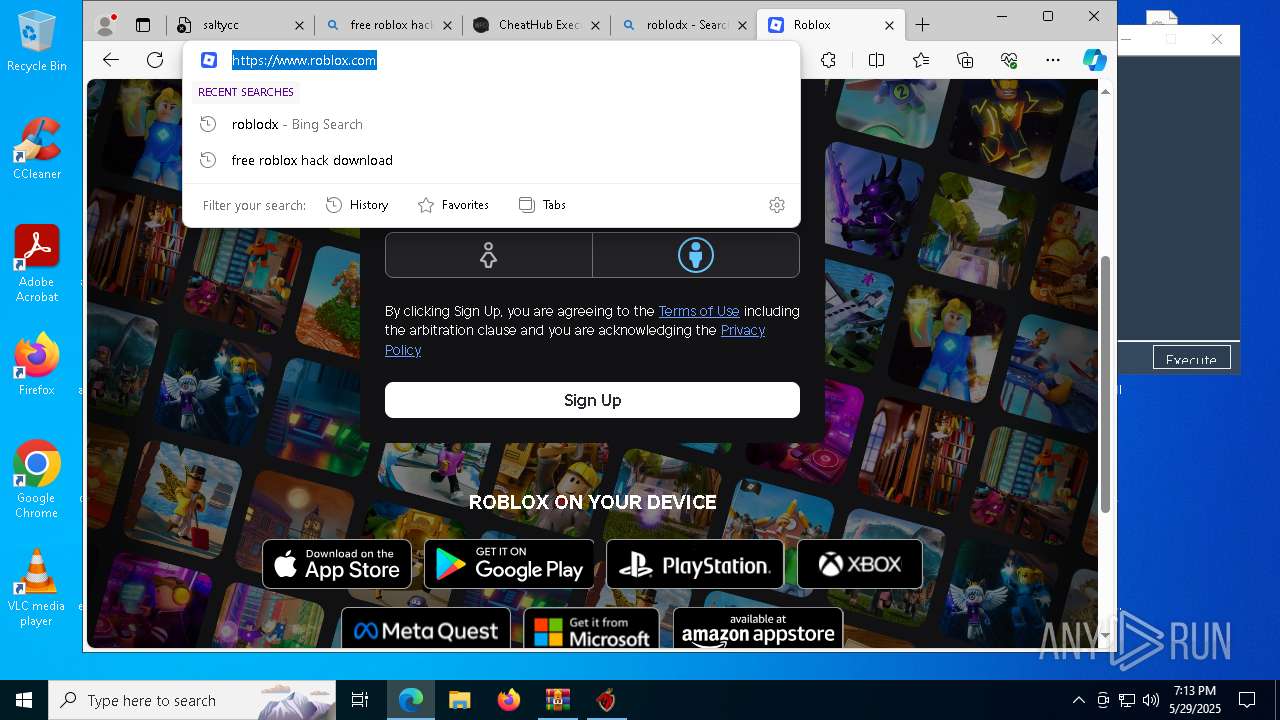Toggle split screen icon in toolbar
The height and width of the screenshot is (720, 1280).
(x=876, y=60)
